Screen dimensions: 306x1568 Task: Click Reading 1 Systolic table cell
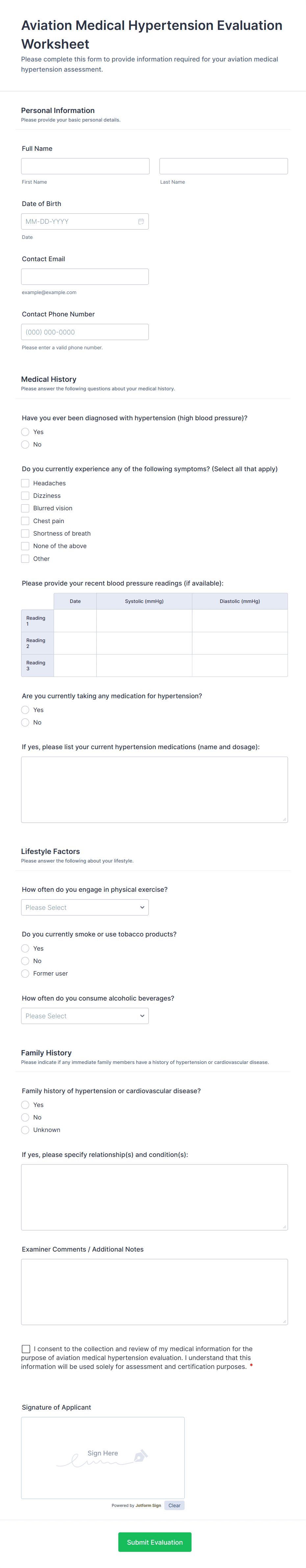point(144,621)
